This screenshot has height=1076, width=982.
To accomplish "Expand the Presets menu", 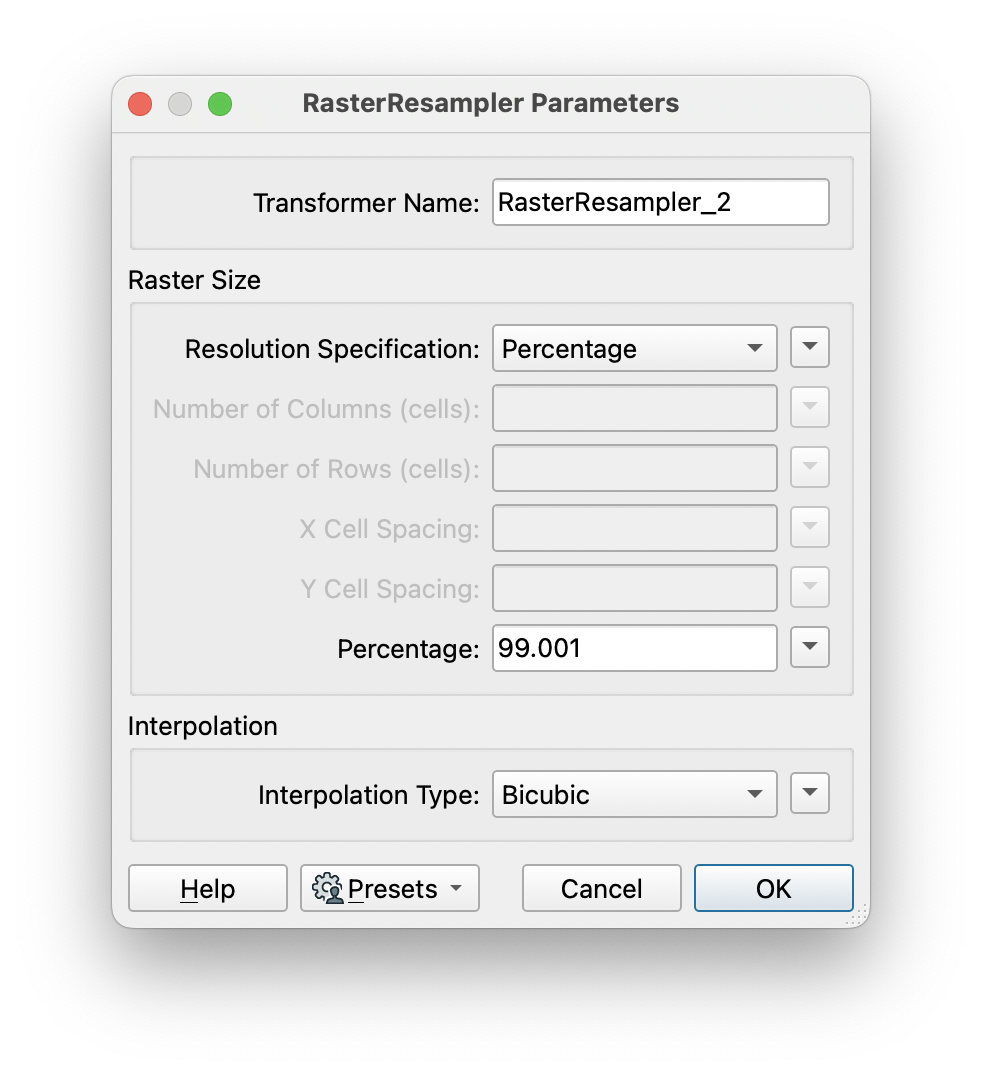I will [389, 888].
